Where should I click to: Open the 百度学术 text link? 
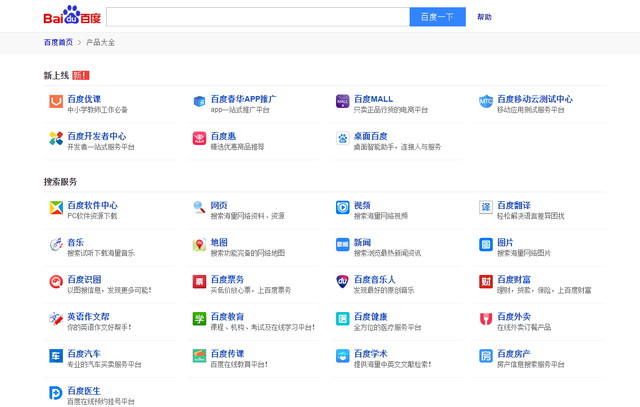coord(371,354)
